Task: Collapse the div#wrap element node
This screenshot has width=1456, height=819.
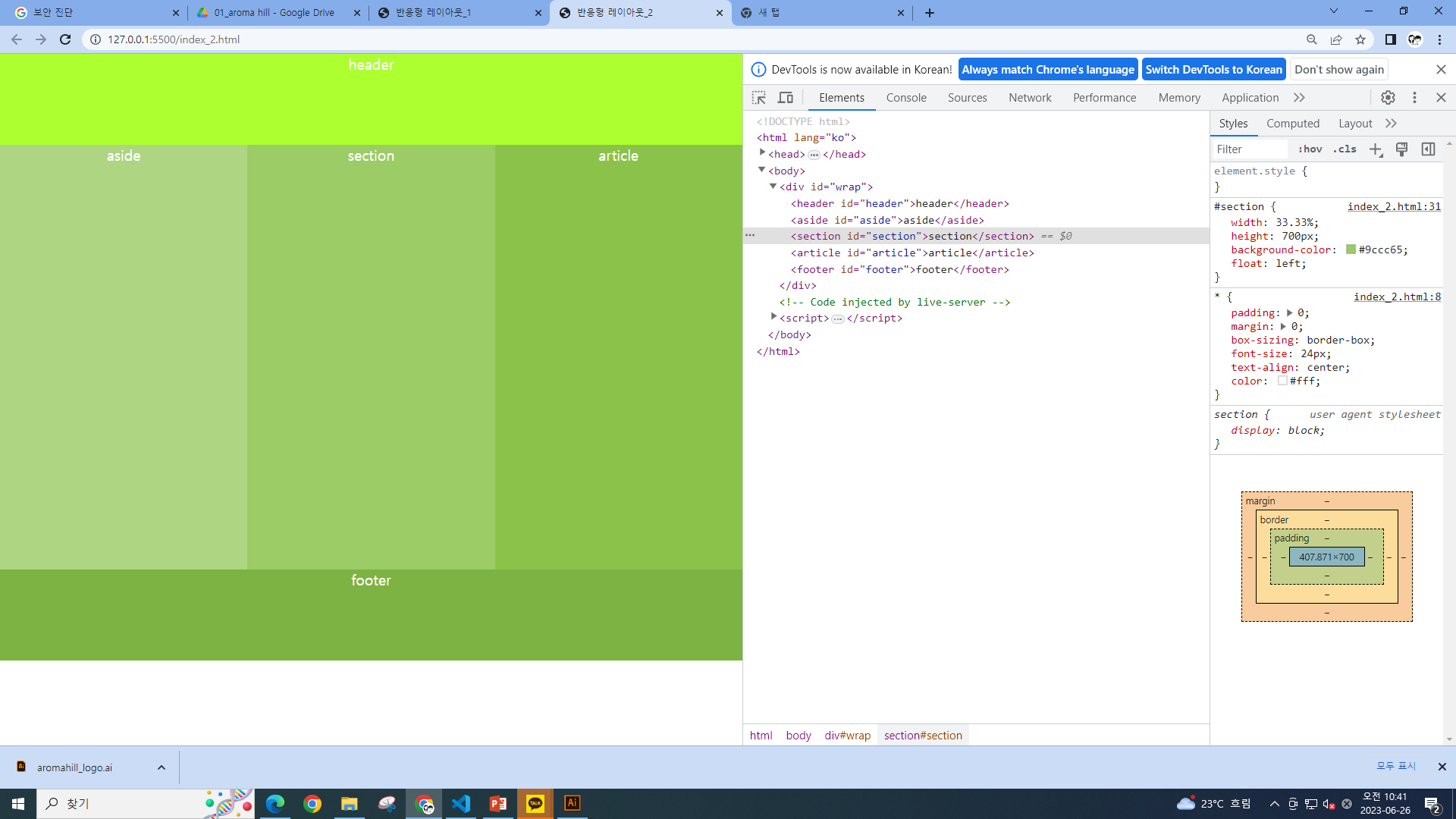Action: pos(773,187)
